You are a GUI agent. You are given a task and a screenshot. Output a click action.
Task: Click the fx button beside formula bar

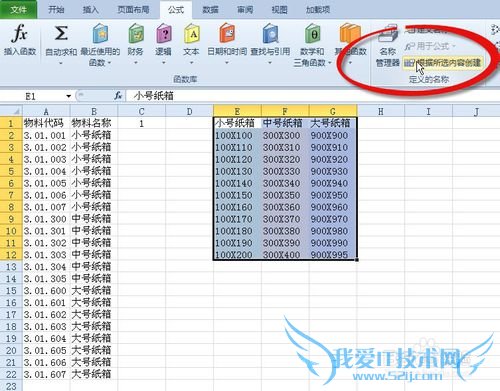tap(118, 96)
